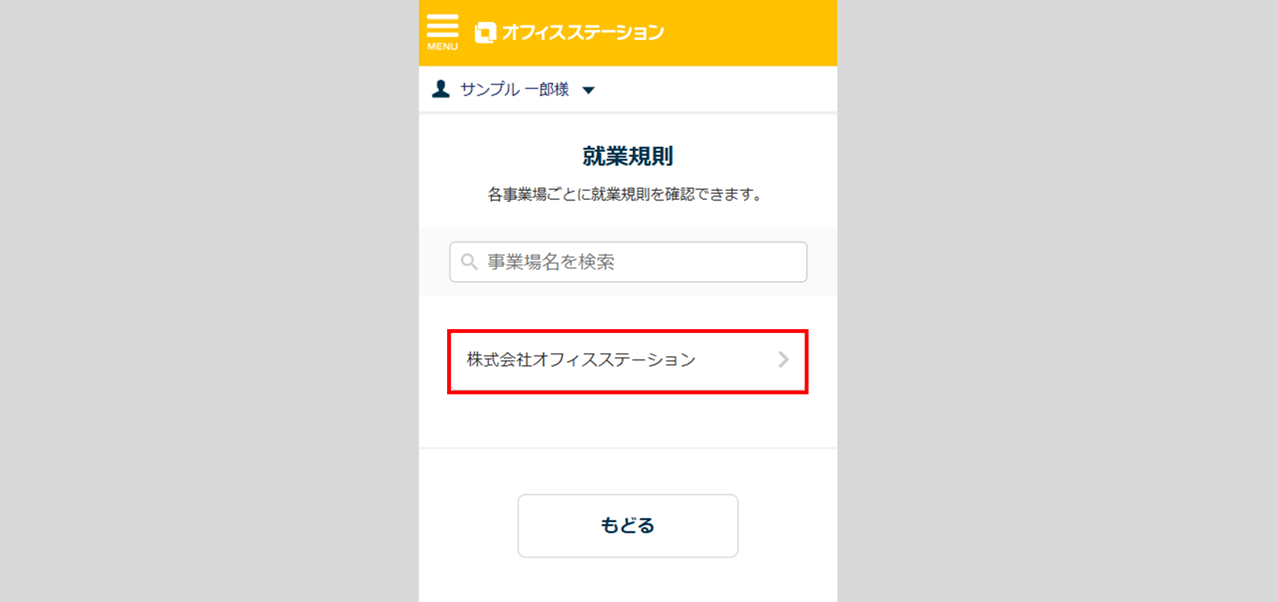Click the MENU label under the hamburger

442,47
